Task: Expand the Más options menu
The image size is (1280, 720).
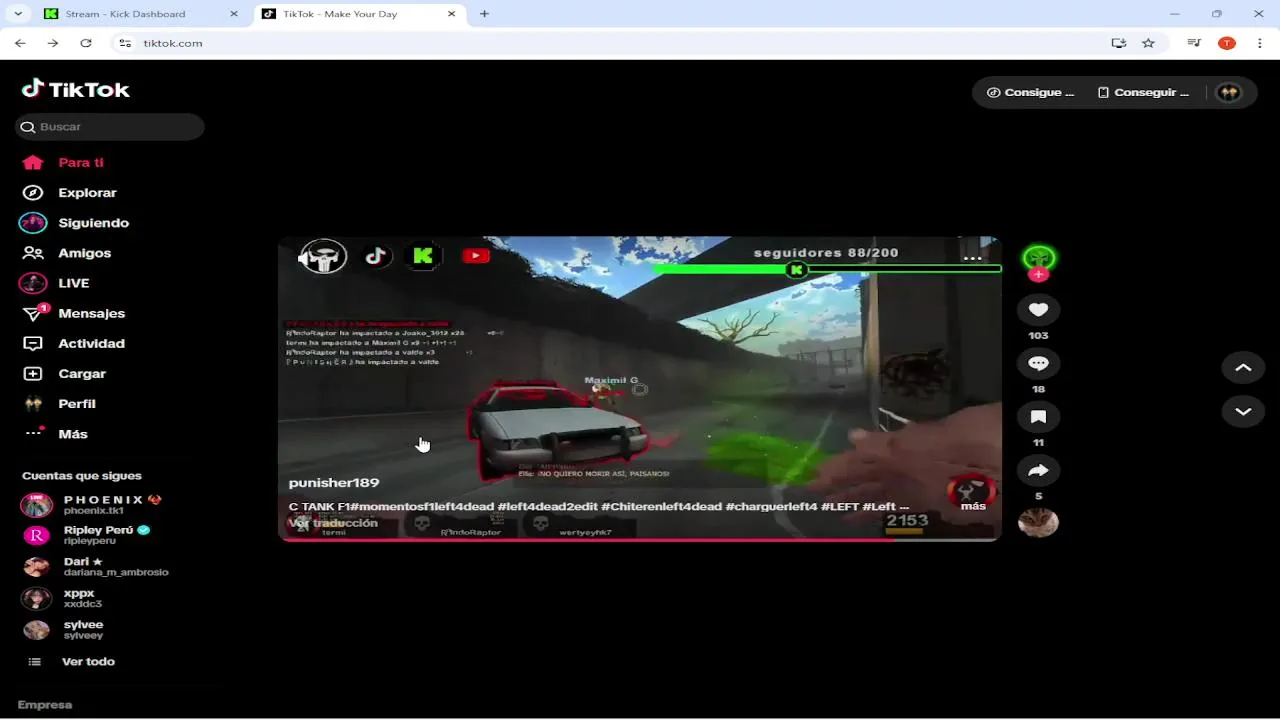Action: point(56,434)
